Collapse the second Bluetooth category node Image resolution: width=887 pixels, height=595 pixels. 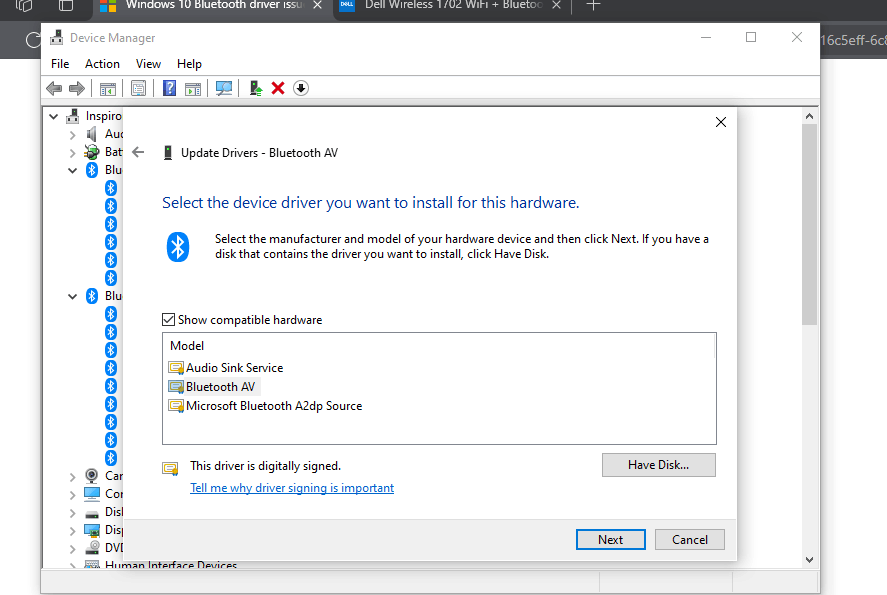tap(72, 296)
